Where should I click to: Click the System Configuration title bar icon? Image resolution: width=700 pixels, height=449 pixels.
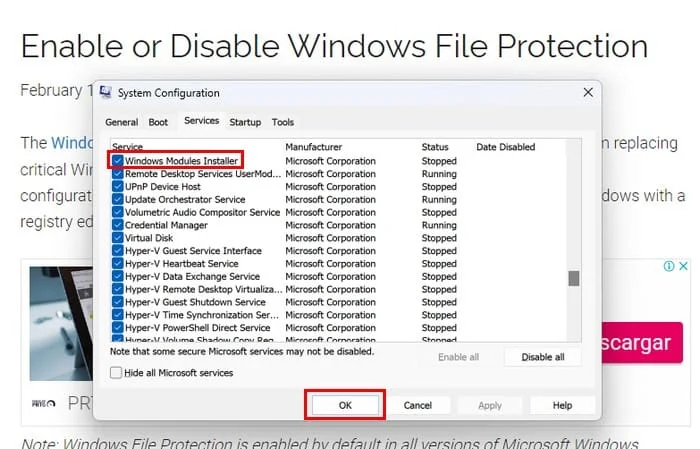point(106,92)
